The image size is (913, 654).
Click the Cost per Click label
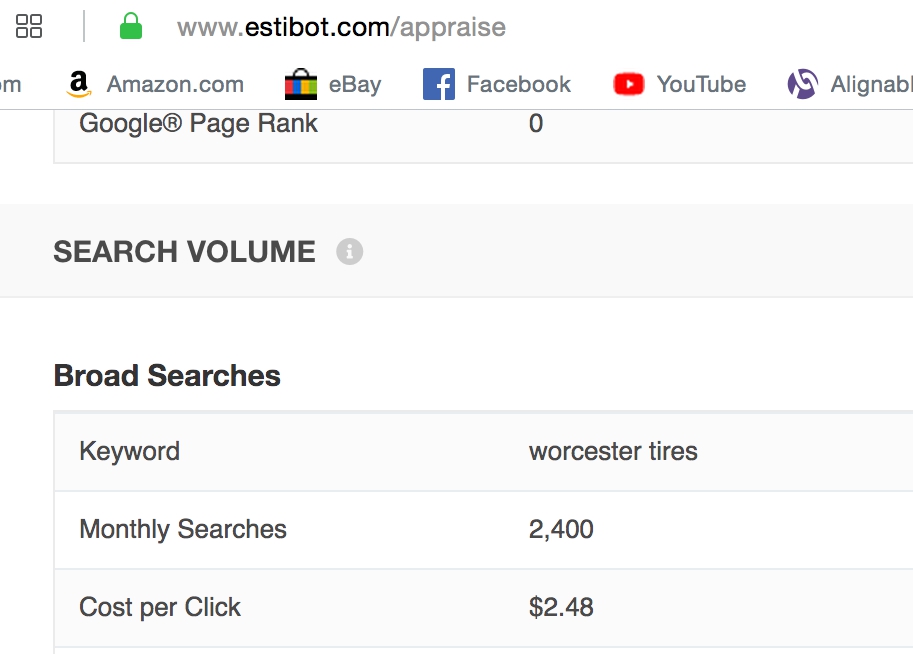pyautogui.click(x=160, y=607)
